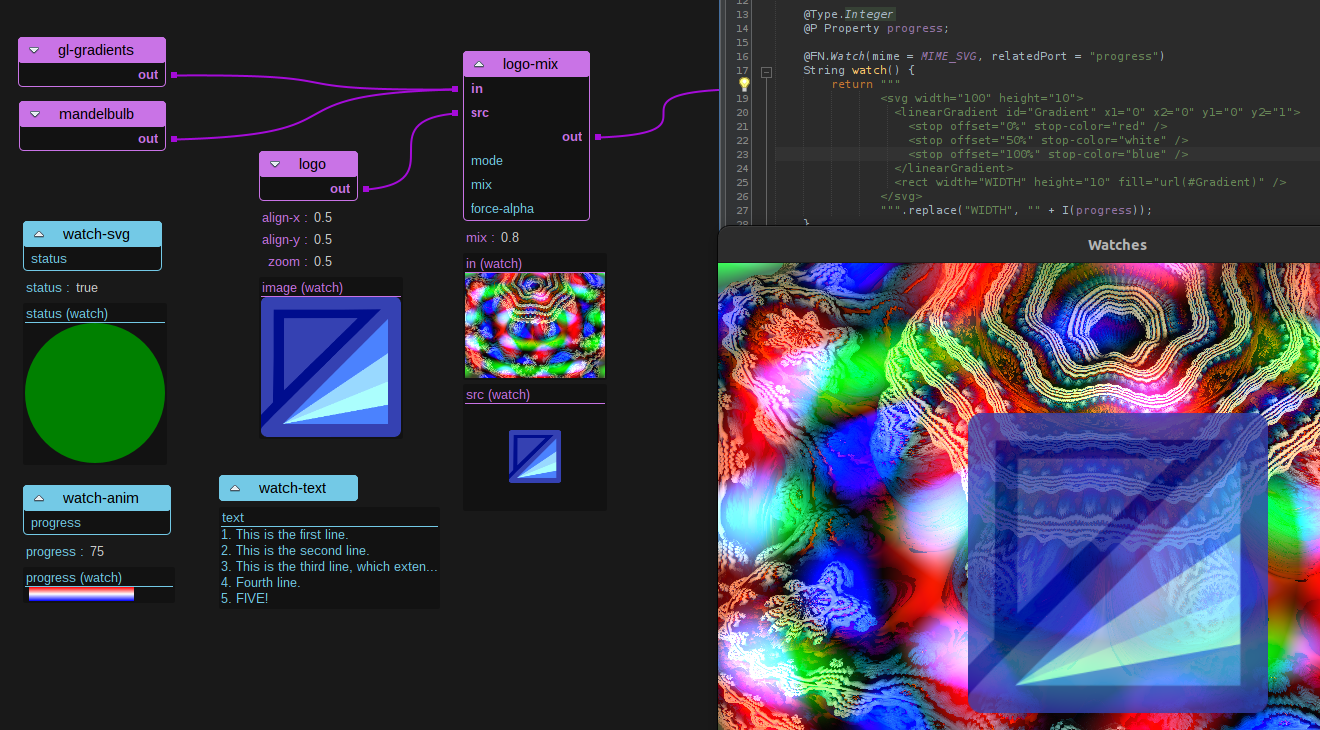1320x730 pixels.
Task: Click the 'String watch() {' code line
Action: (x=859, y=70)
